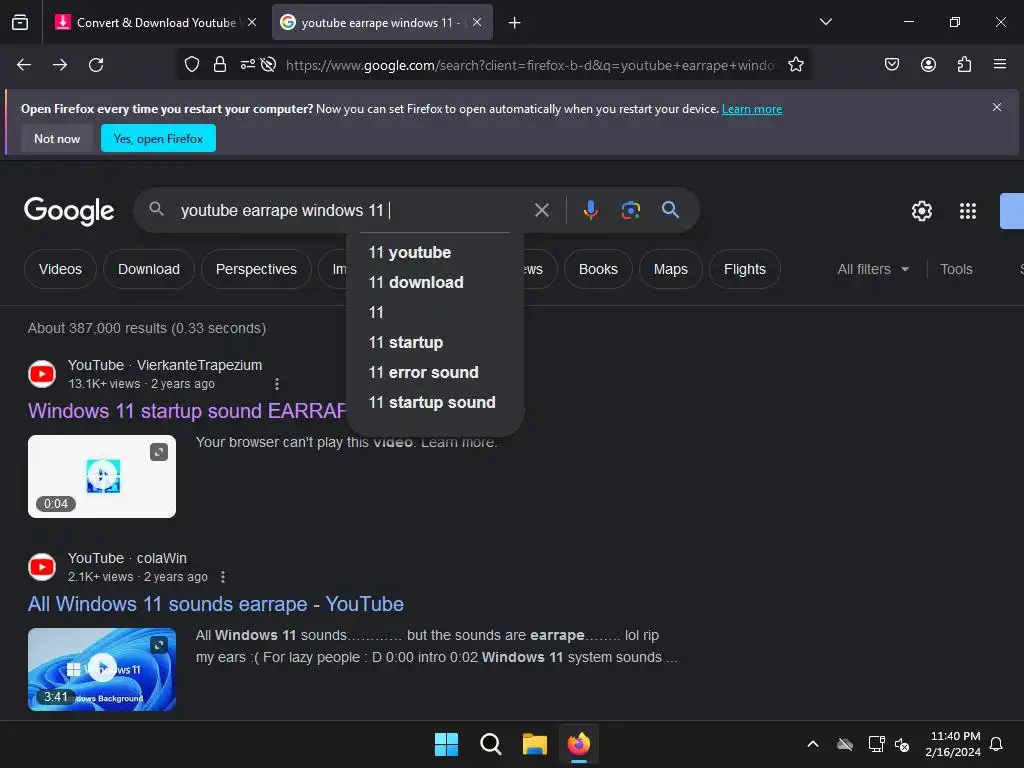
Task: Open the Firefox account icon
Action: pyautogui.click(x=928, y=65)
